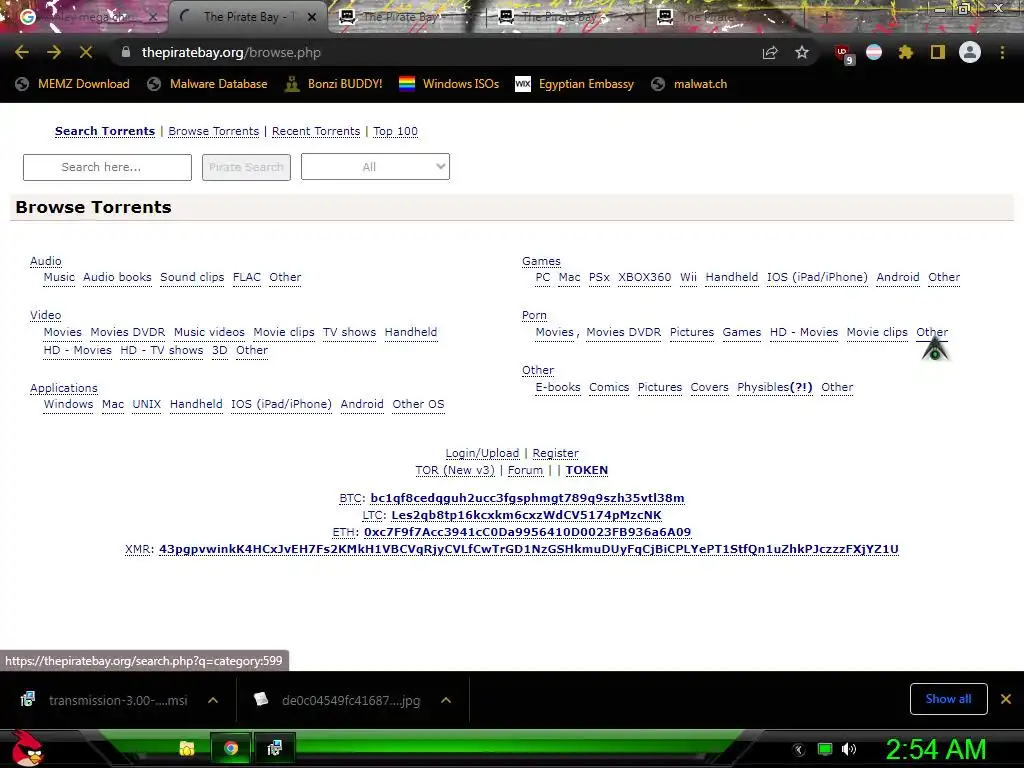This screenshot has height=768, width=1024.
Task: Open Search Torrents link
Action: (105, 131)
